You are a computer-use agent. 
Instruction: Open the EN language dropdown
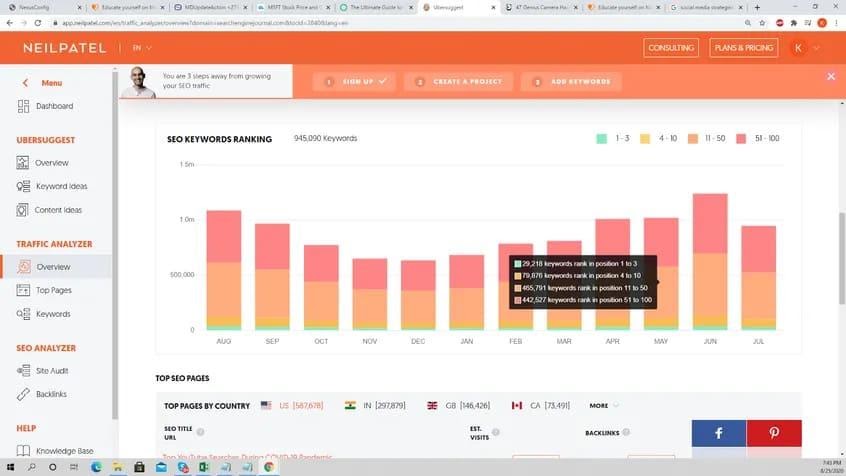pos(142,48)
